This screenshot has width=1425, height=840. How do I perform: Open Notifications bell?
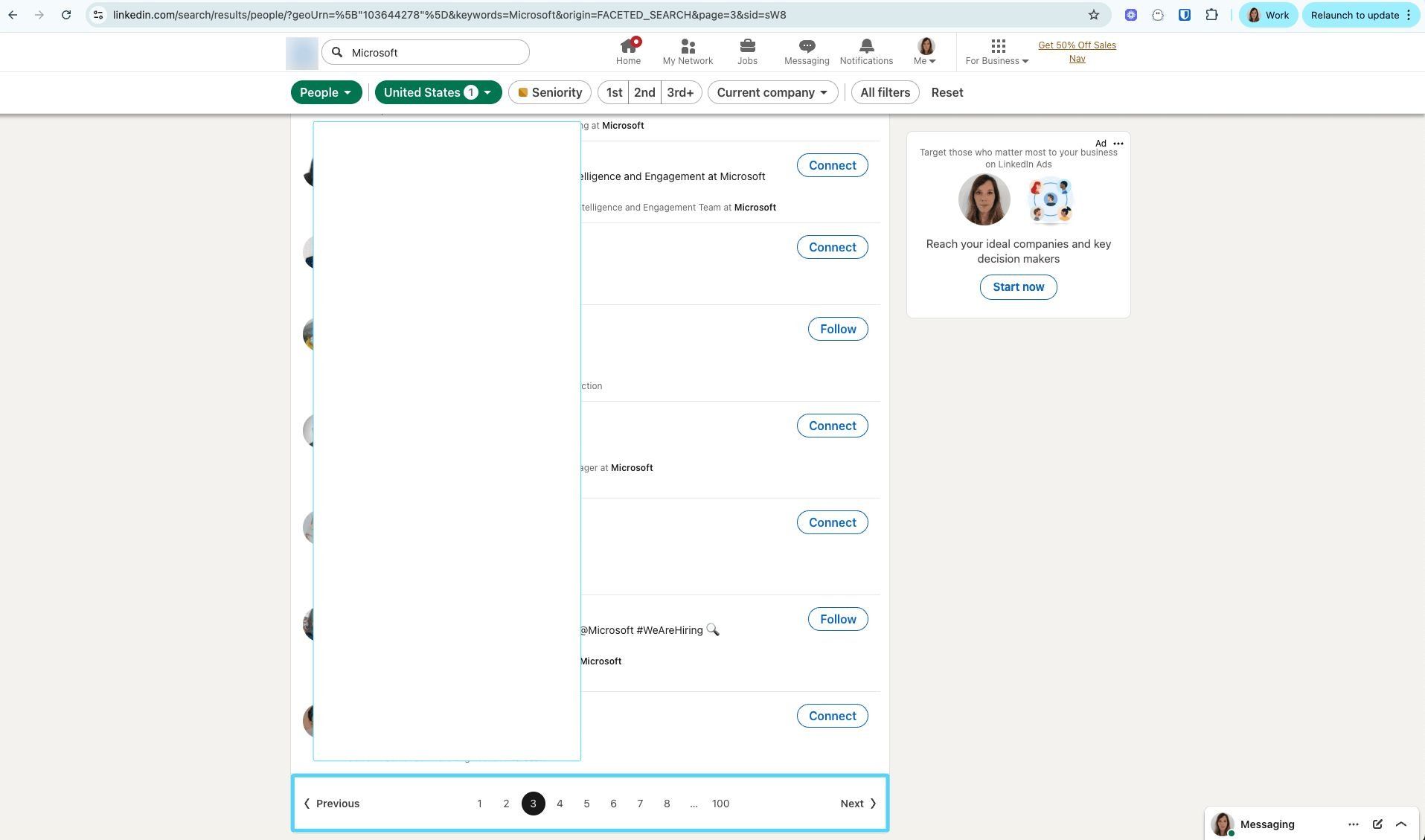pyautogui.click(x=866, y=52)
